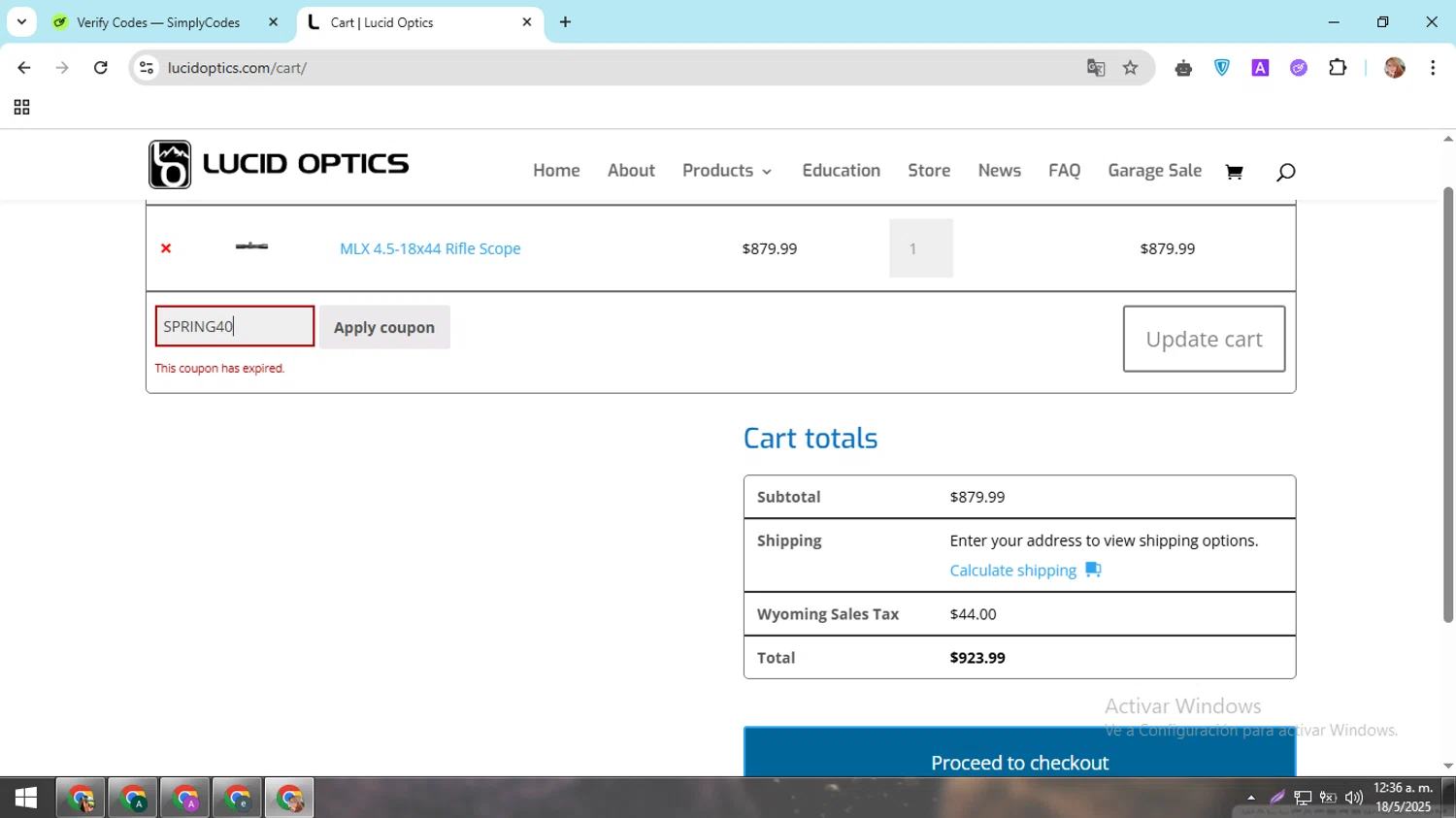Click the rifle scope product thumbnail
Screen dimensions: 1456x818
coord(252,246)
